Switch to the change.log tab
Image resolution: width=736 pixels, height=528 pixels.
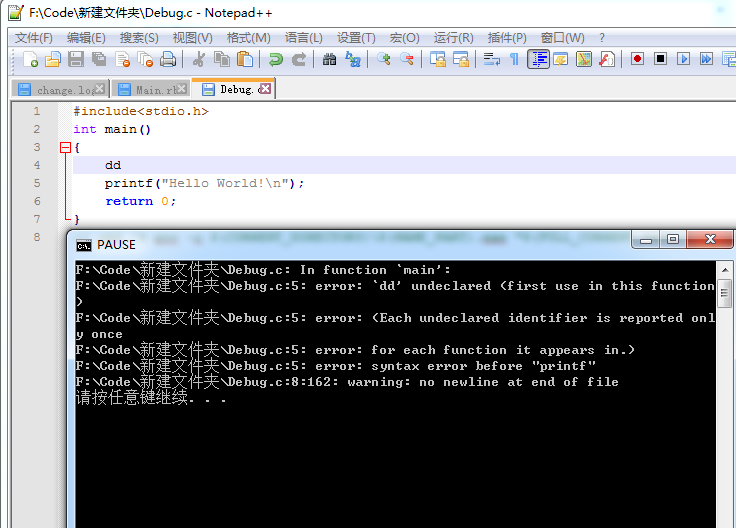click(60, 89)
